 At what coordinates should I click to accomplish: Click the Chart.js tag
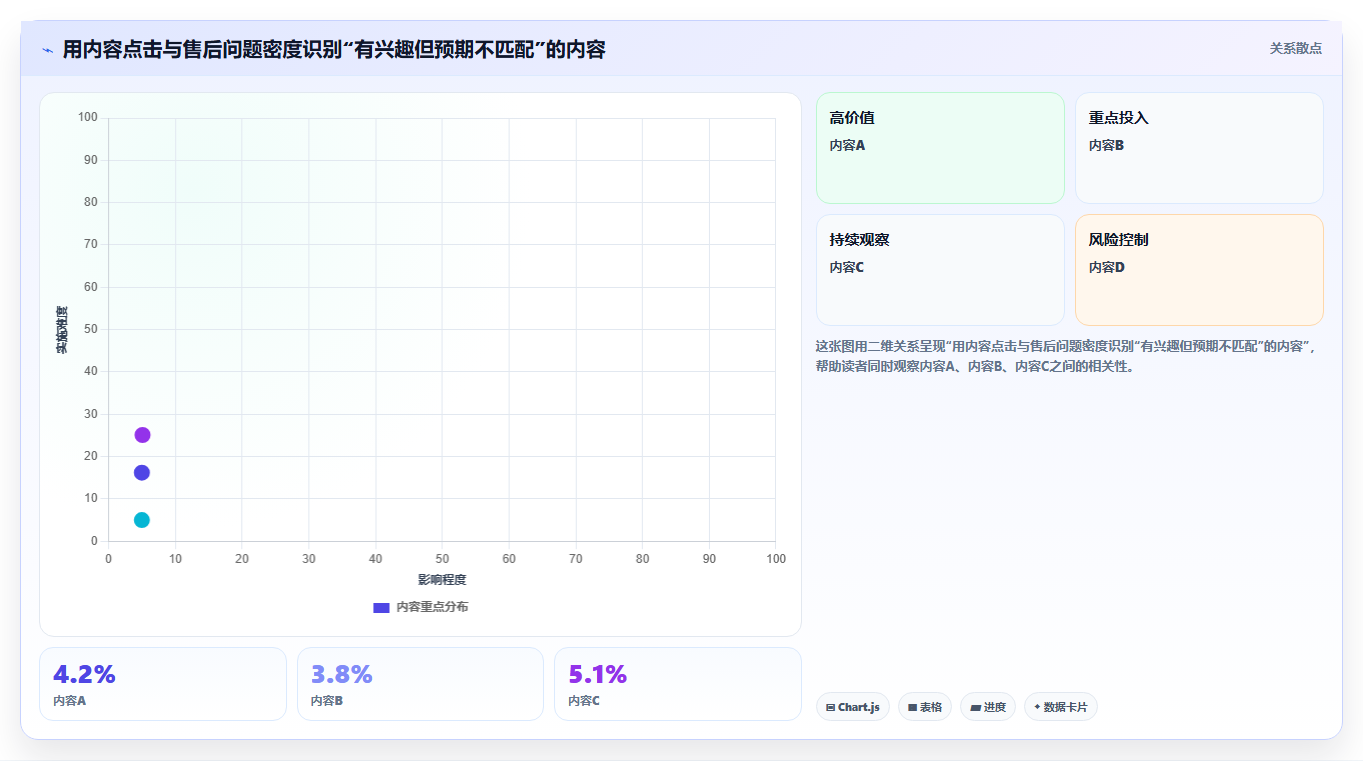853,707
